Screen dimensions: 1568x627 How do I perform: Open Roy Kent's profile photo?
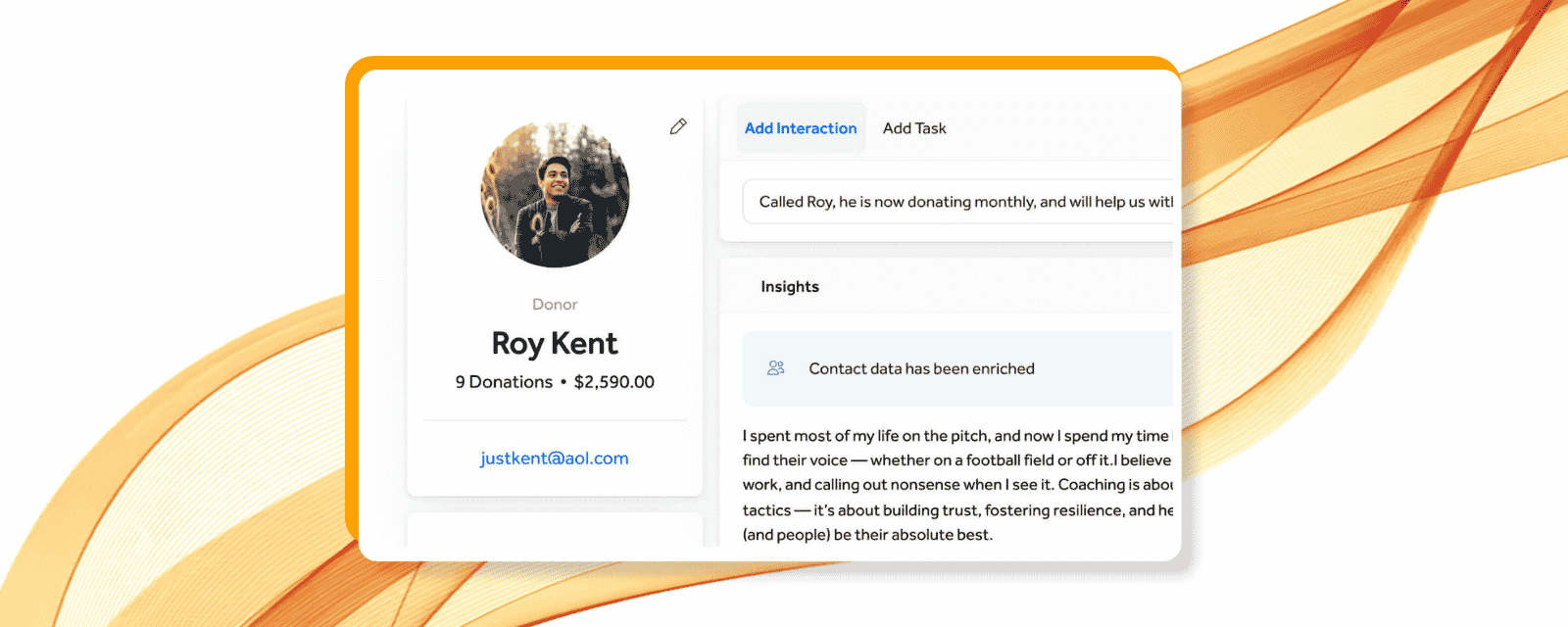(555, 194)
